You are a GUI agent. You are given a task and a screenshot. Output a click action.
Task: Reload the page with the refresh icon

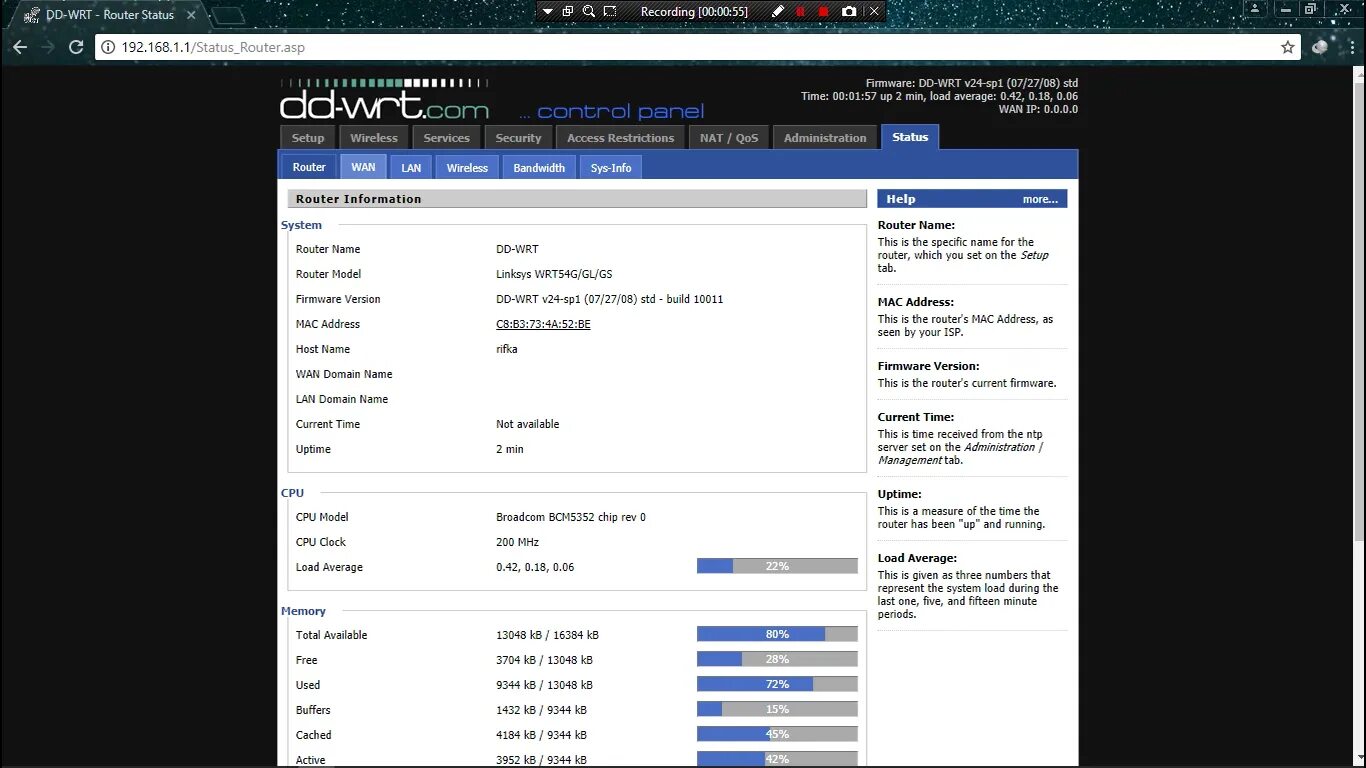(76, 47)
